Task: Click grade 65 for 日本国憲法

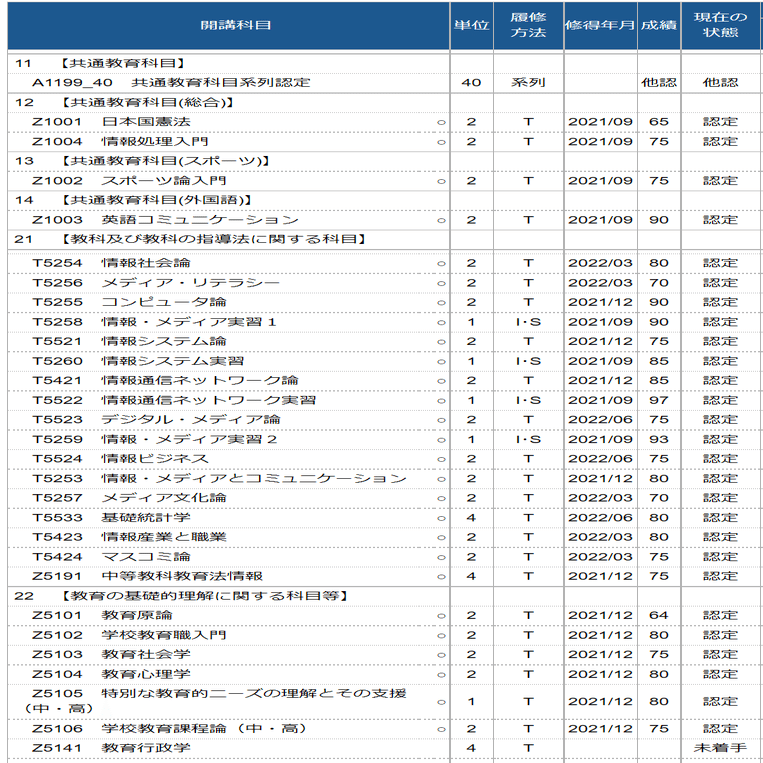Action: coord(658,122)
